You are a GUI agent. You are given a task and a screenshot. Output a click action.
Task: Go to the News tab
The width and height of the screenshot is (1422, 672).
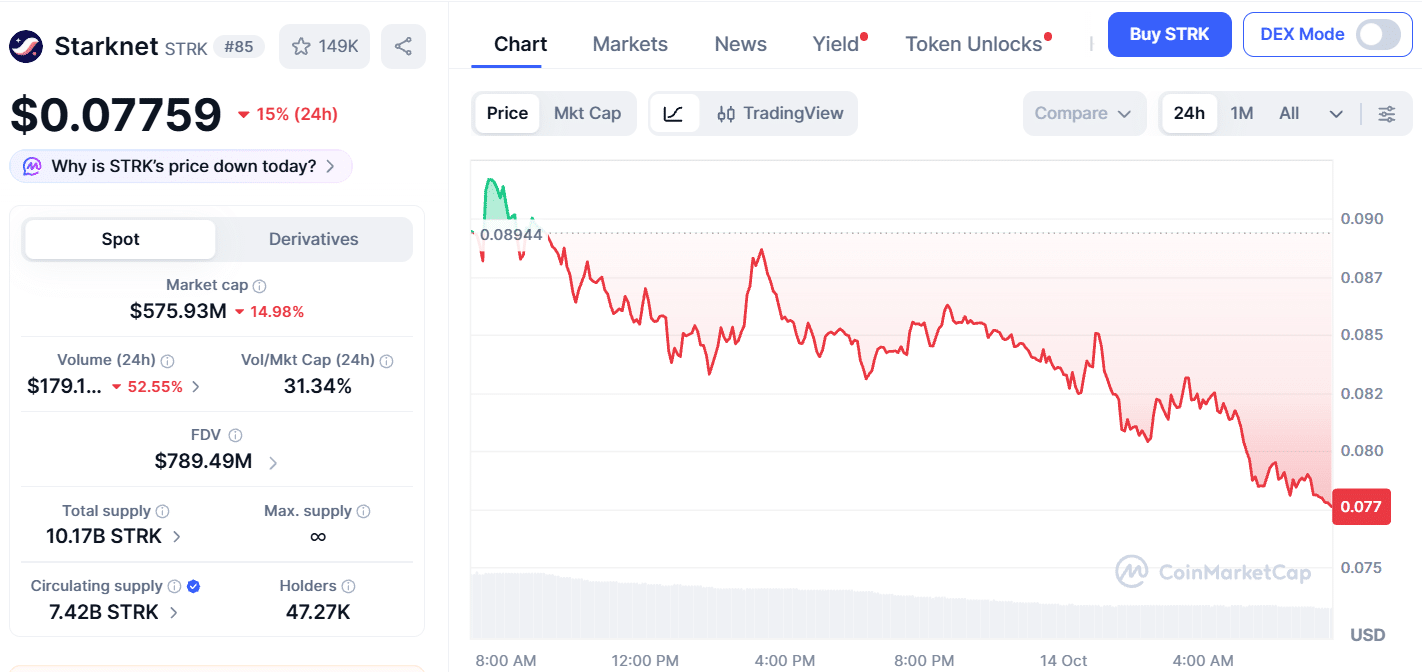tap(741, 44)
